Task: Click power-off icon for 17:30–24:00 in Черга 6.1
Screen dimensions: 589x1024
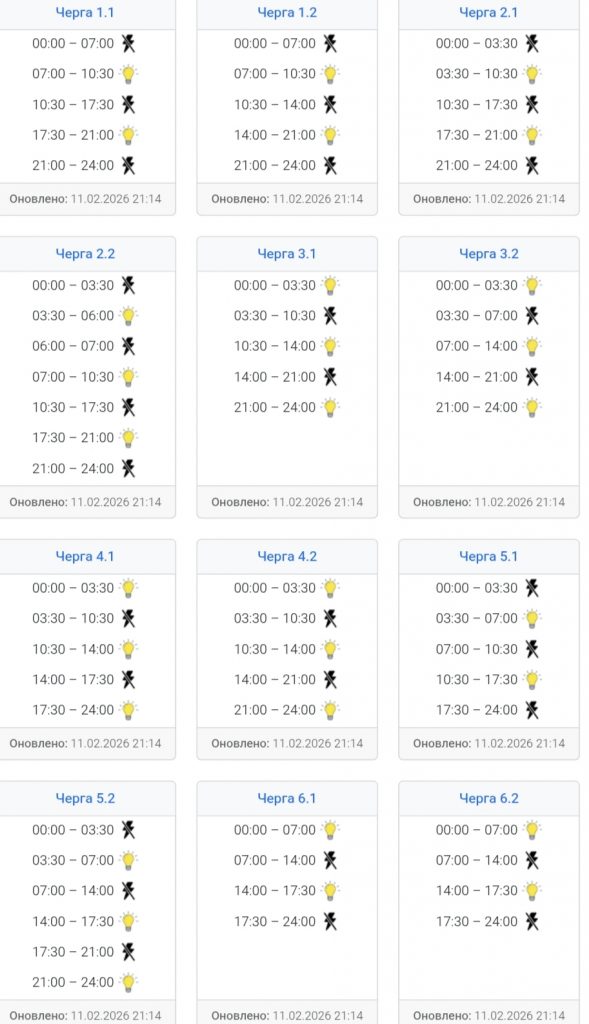Action: [x=330, y=921]
